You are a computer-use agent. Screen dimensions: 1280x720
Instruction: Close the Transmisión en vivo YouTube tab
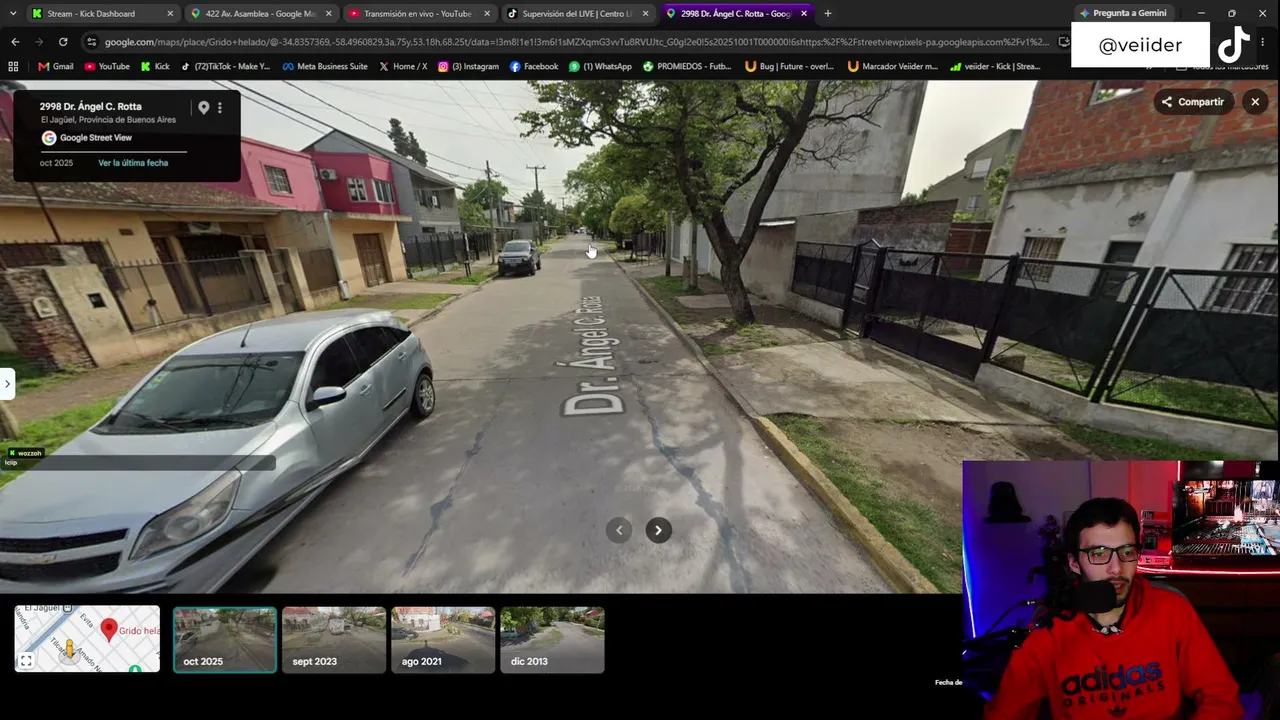487,14
